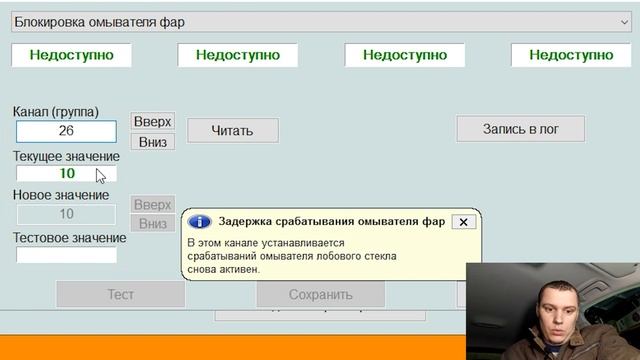Click Вверх next to the channel field
The height and width of the screenshot is (360, 640).
click(153, 121)
